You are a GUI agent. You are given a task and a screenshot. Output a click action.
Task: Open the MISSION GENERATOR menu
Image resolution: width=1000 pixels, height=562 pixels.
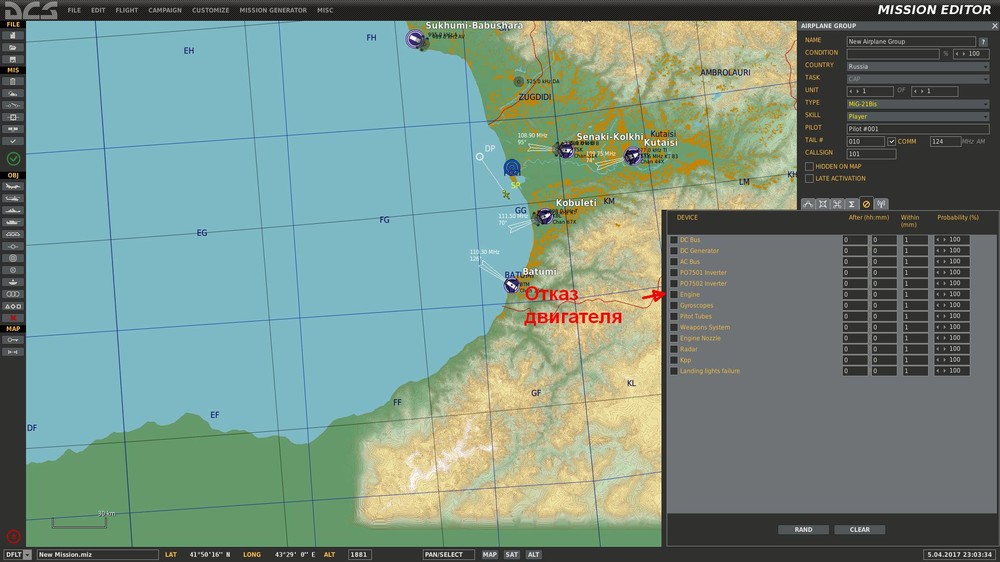pos(273,10)
